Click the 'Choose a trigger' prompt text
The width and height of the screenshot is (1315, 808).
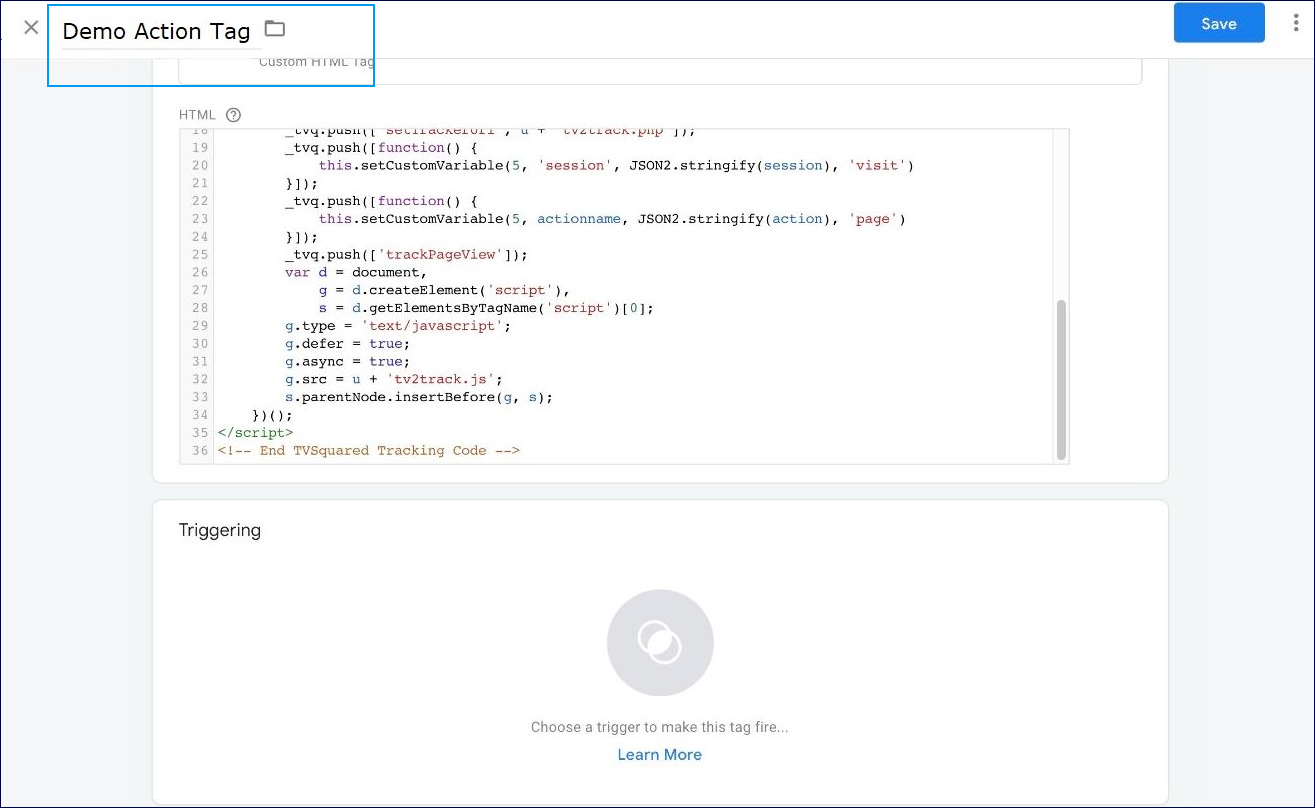coord(659,727)
